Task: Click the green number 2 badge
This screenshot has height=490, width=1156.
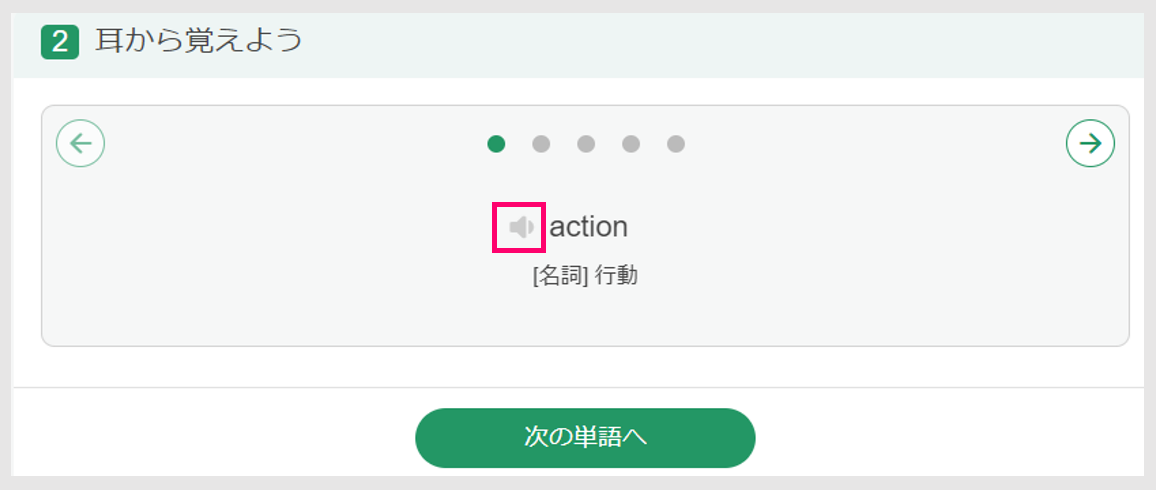Action: 60,42
